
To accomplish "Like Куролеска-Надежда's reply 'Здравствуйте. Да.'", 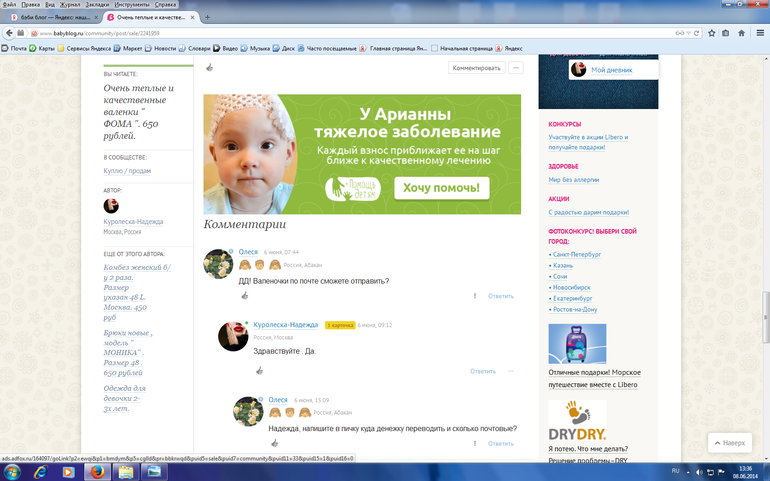I will tap(259, 370).
